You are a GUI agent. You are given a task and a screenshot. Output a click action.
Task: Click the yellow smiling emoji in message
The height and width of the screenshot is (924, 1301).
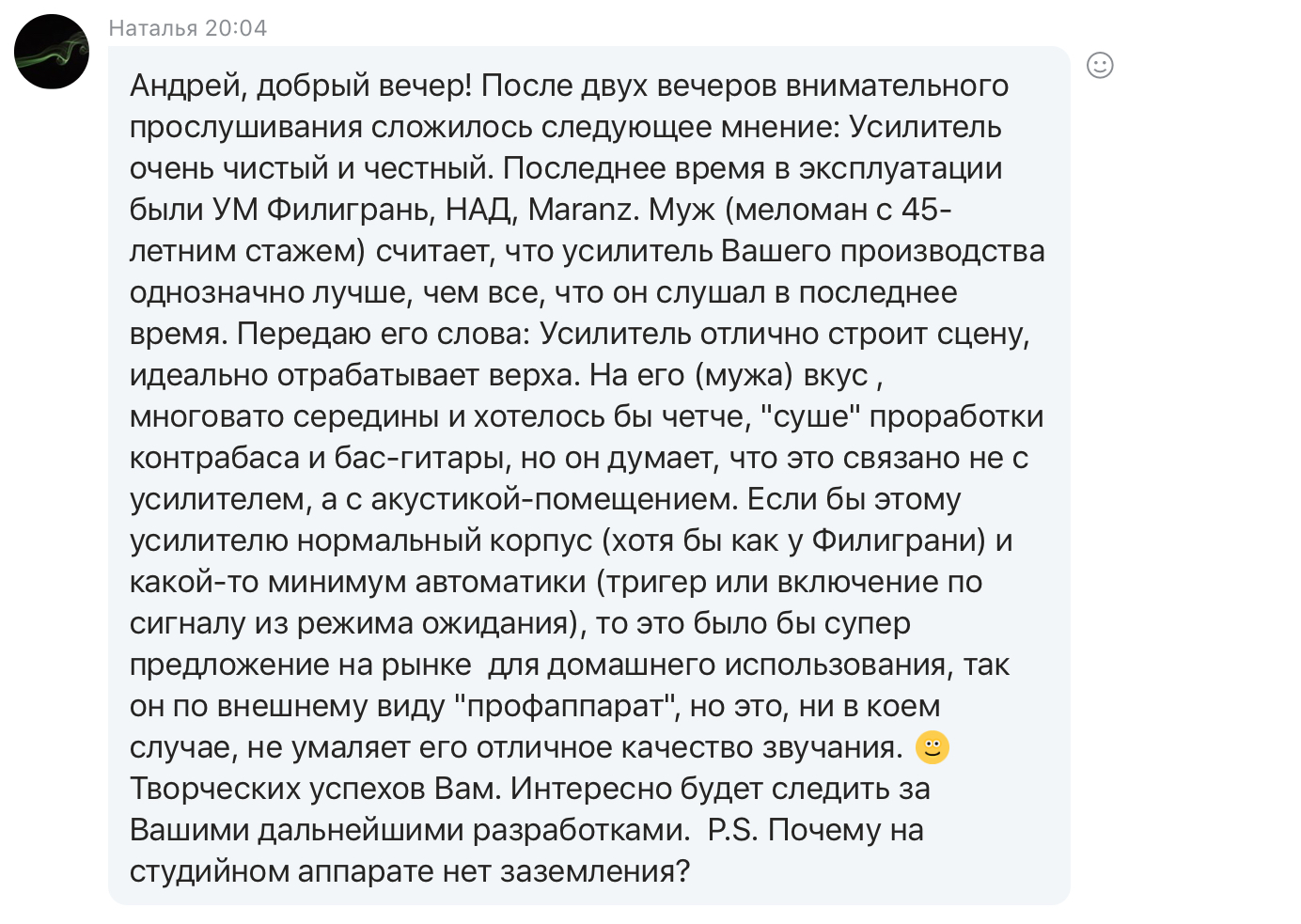[x=932, y=747]
